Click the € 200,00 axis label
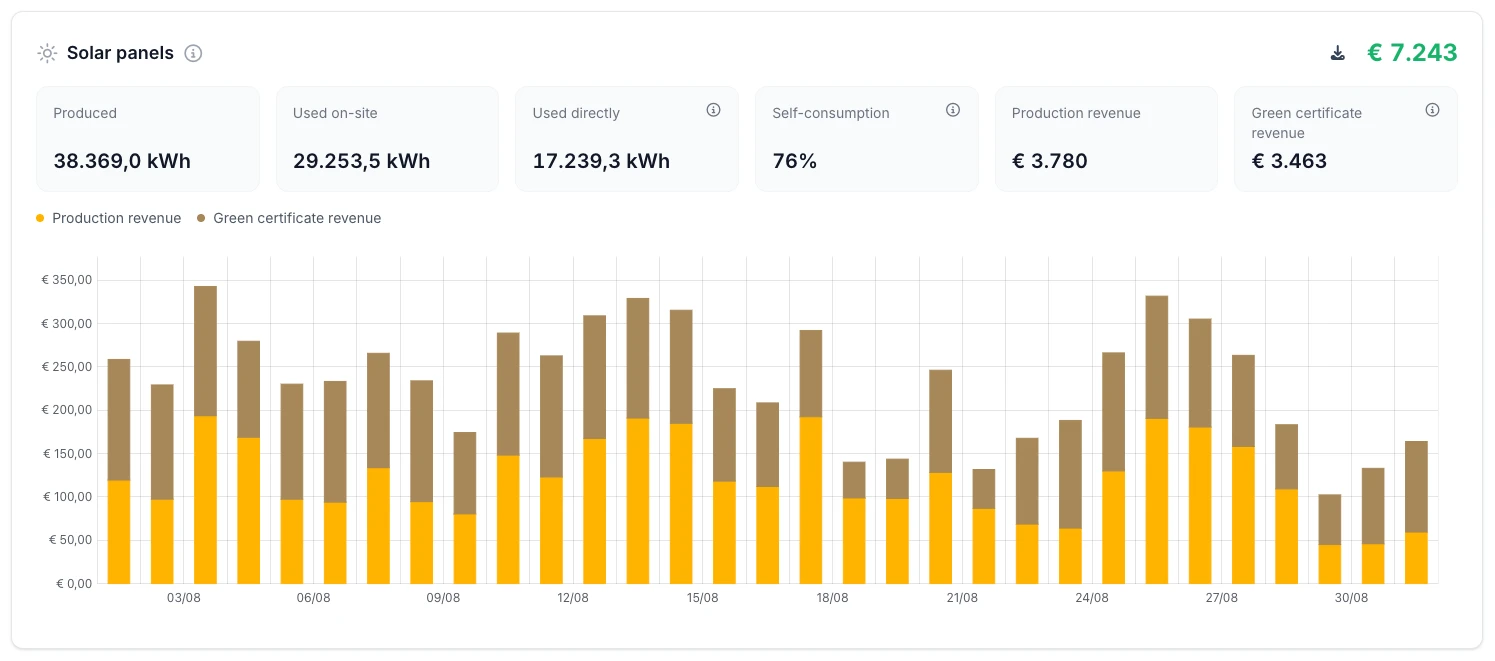Viewport: 1495px width, 661px height. (67, 410)
